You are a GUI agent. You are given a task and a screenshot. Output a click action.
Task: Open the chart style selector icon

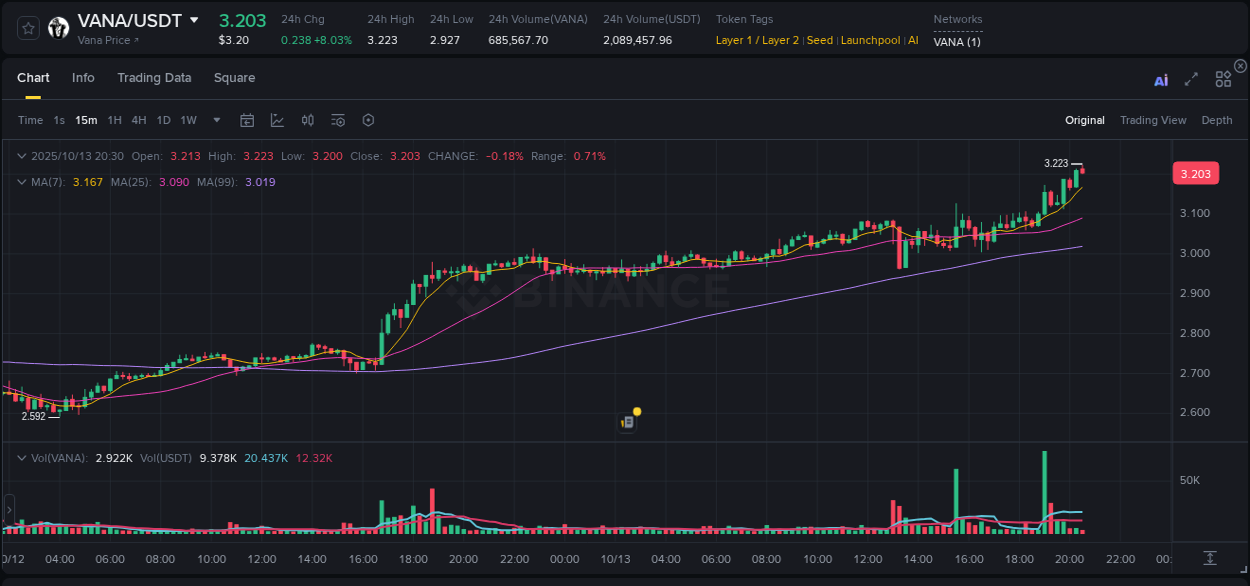pos(276,119)
